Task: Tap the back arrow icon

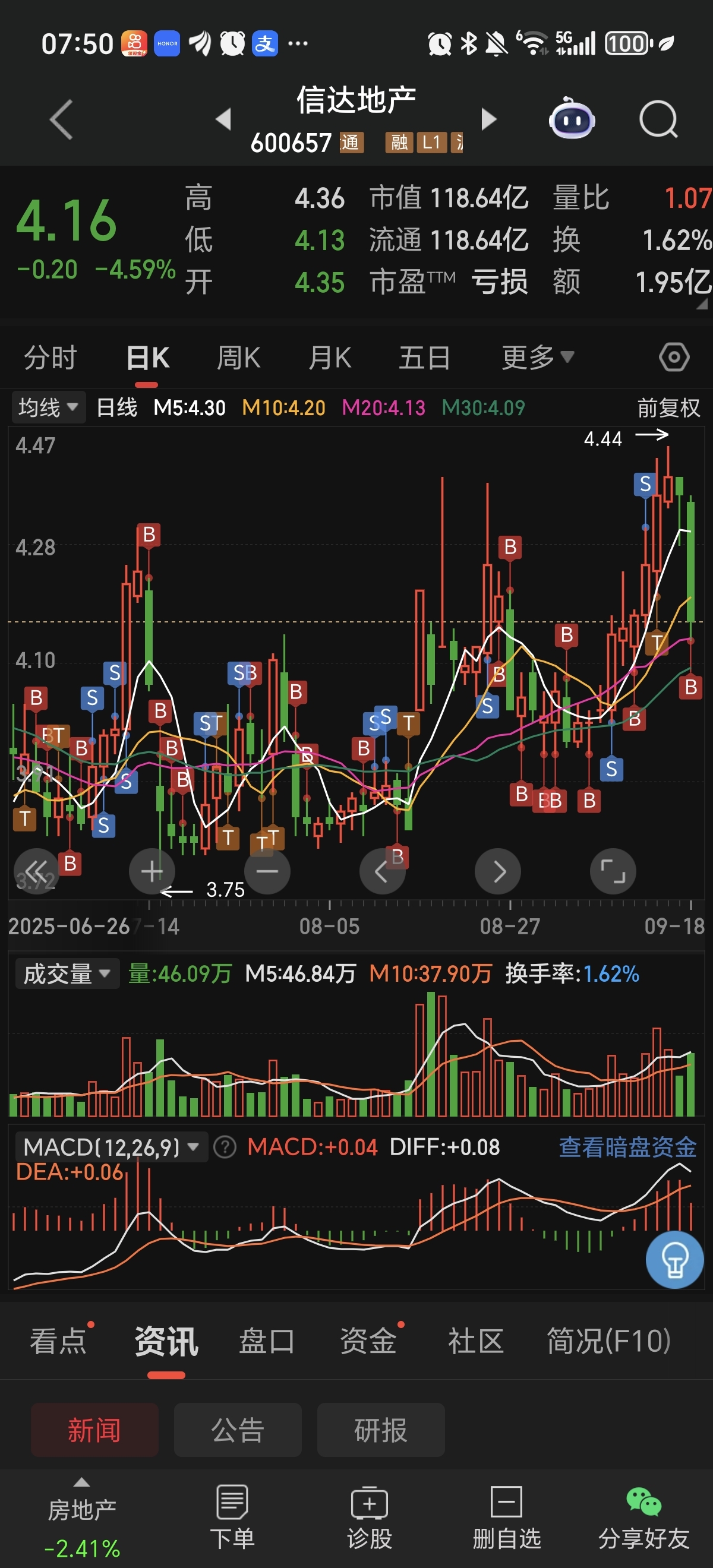Action: click(x=62, y=119)
